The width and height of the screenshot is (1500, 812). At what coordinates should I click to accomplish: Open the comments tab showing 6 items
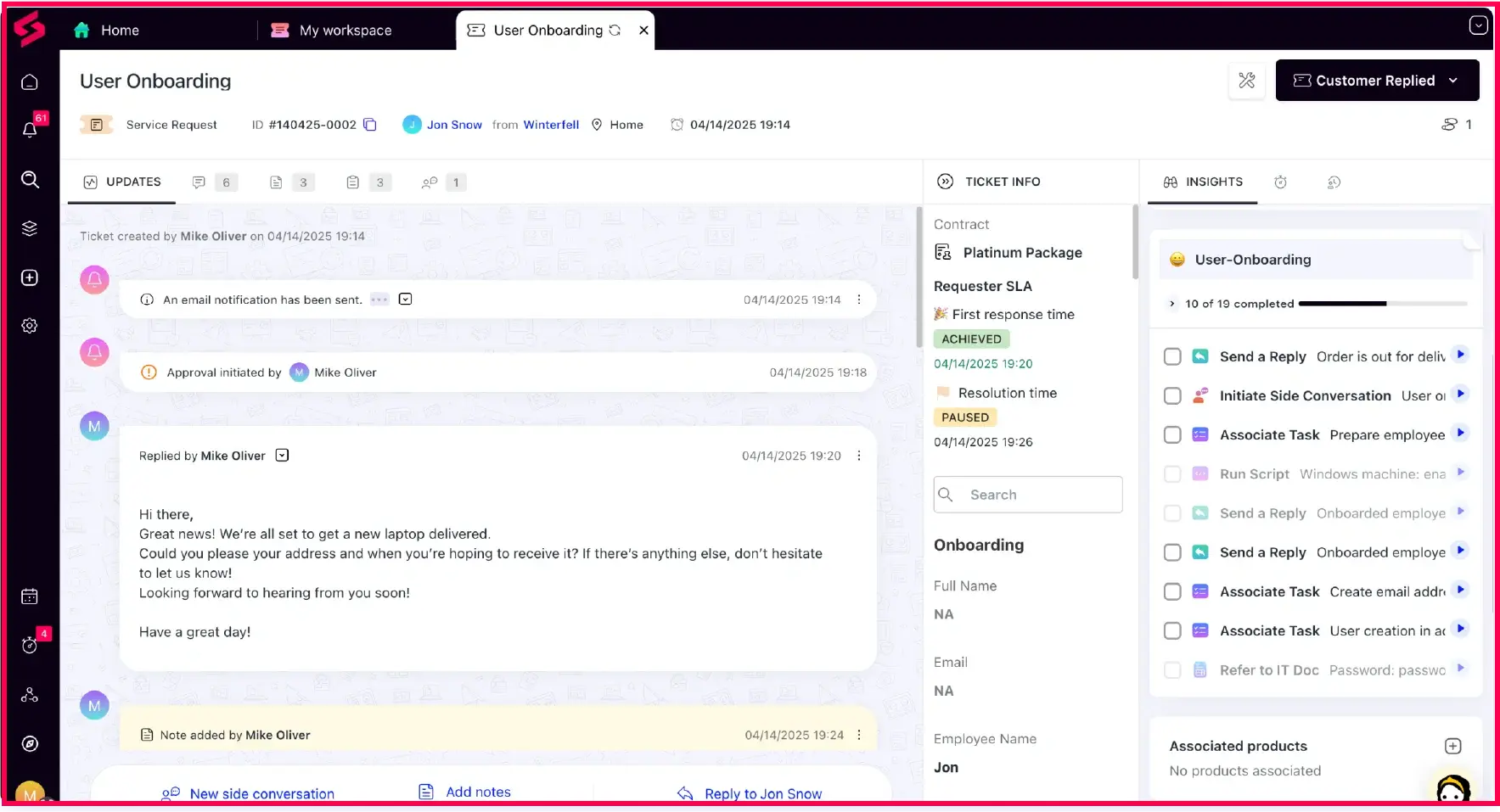(x=212, y=182)
